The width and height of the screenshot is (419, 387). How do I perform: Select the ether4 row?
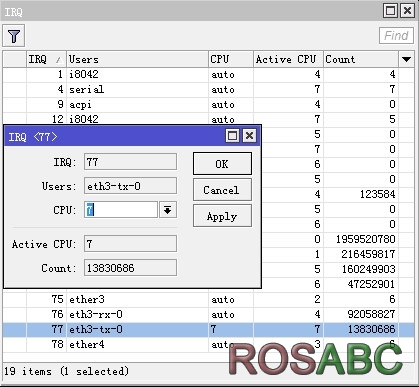[x=208, y=344]
